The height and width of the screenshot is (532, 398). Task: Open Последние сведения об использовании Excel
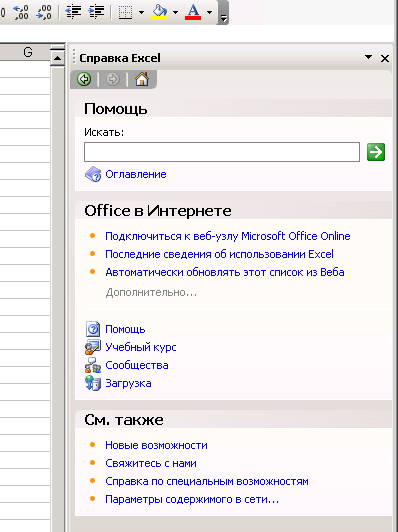point(219,254)
